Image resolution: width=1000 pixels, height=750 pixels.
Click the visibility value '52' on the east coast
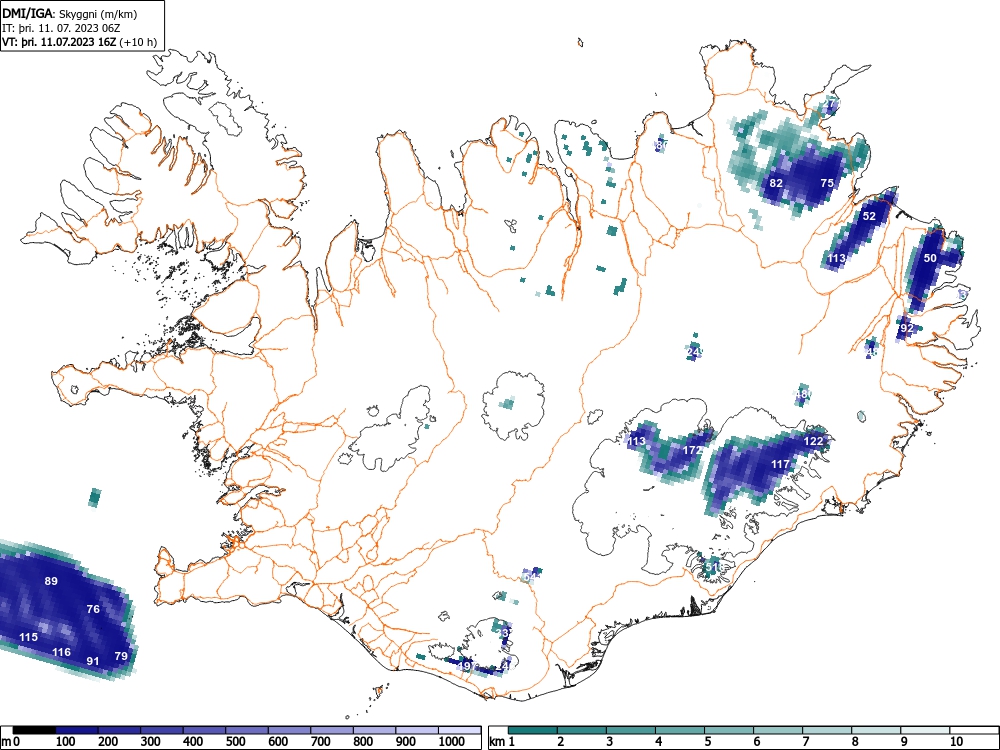tap(869, 216)
